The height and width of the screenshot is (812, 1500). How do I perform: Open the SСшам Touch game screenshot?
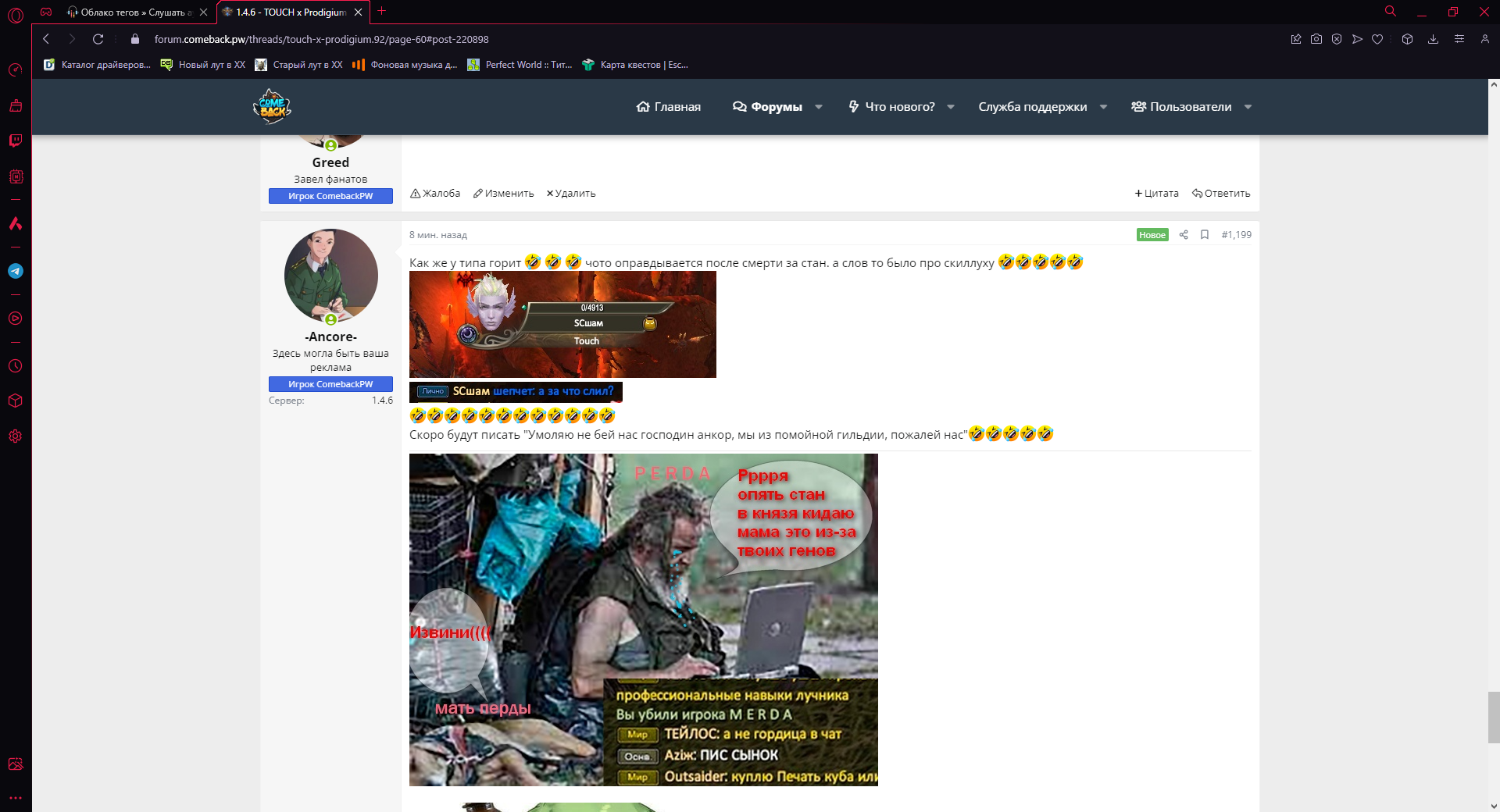(x=562, y=325)
